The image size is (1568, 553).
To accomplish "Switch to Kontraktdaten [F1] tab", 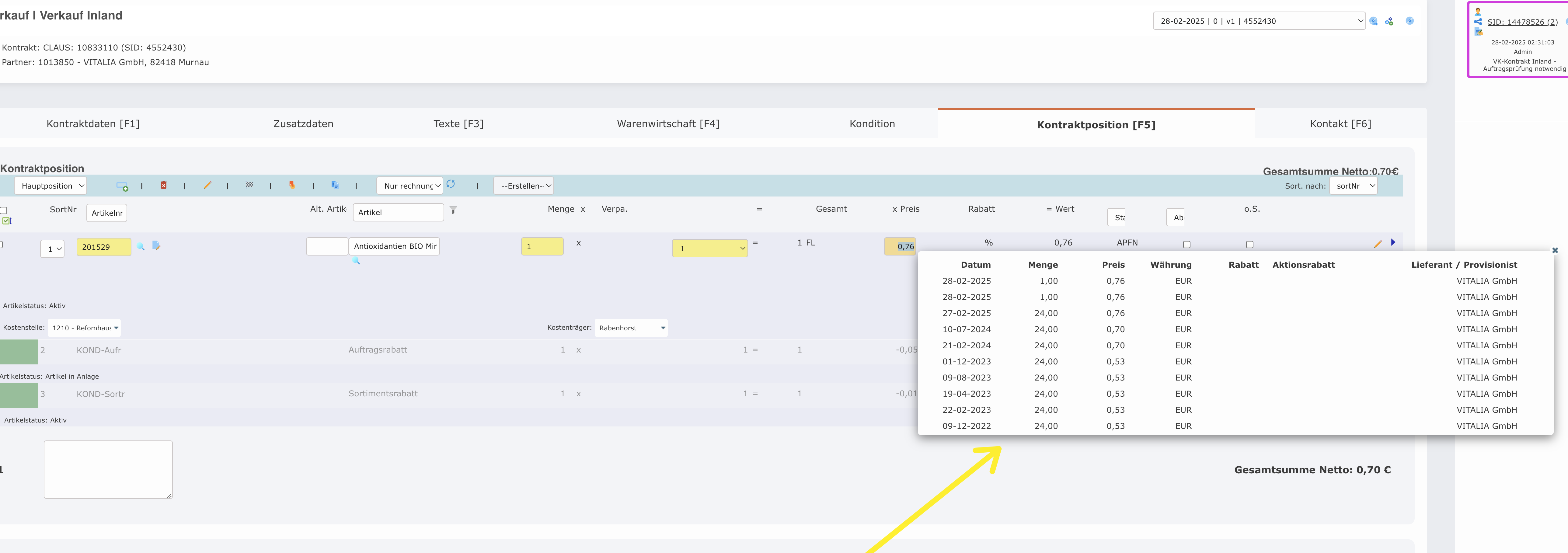I will tap(93, 124).
